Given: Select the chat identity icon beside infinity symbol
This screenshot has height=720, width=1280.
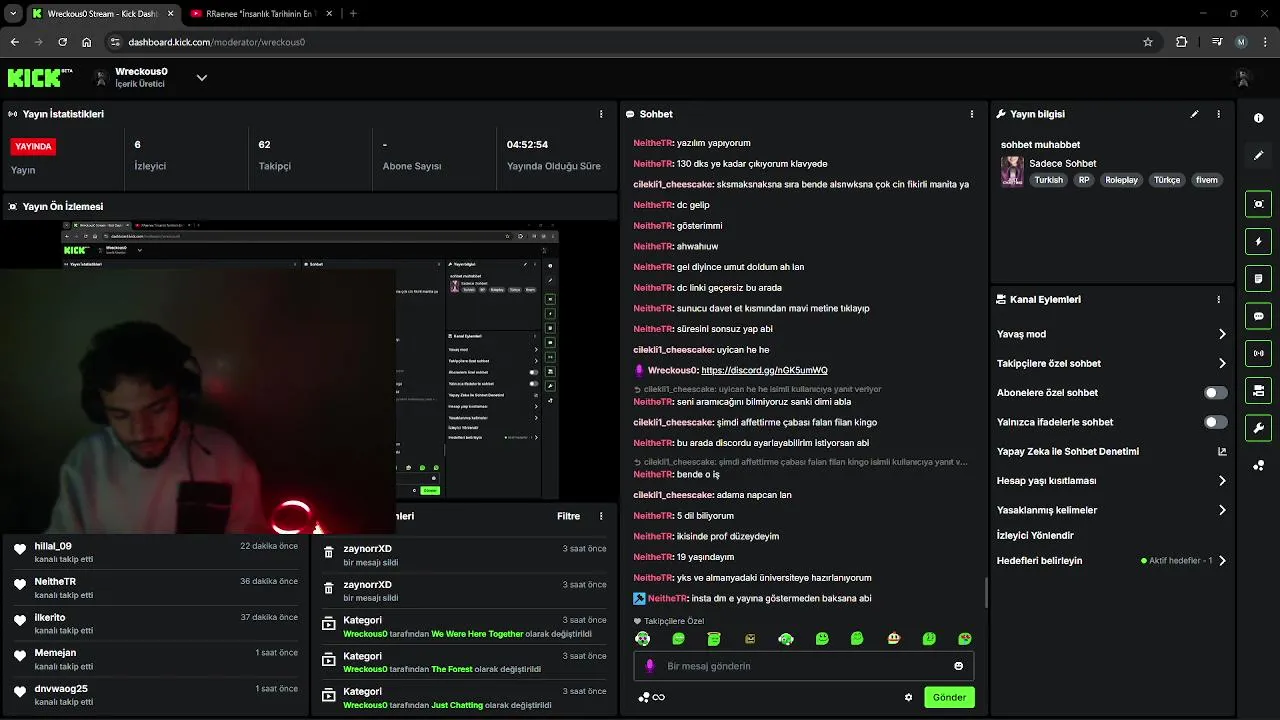Looking at the screenshot, I should [642, 697].
